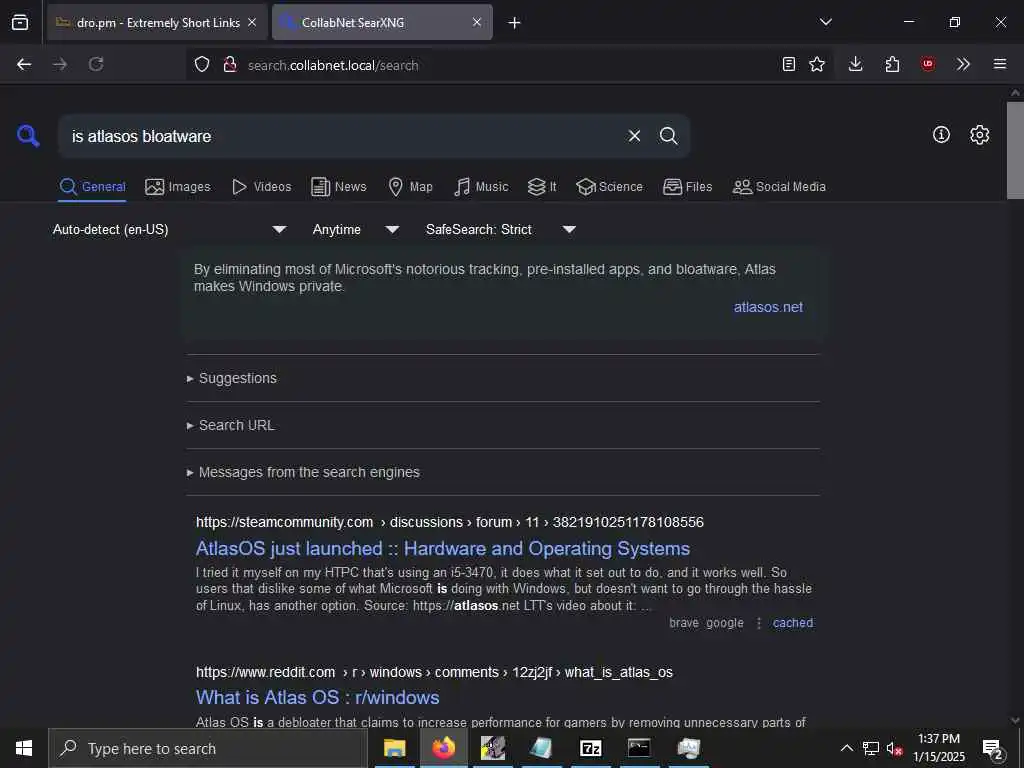Open a new tab with the plus button
1024x768 pixels.
(514, 23)
